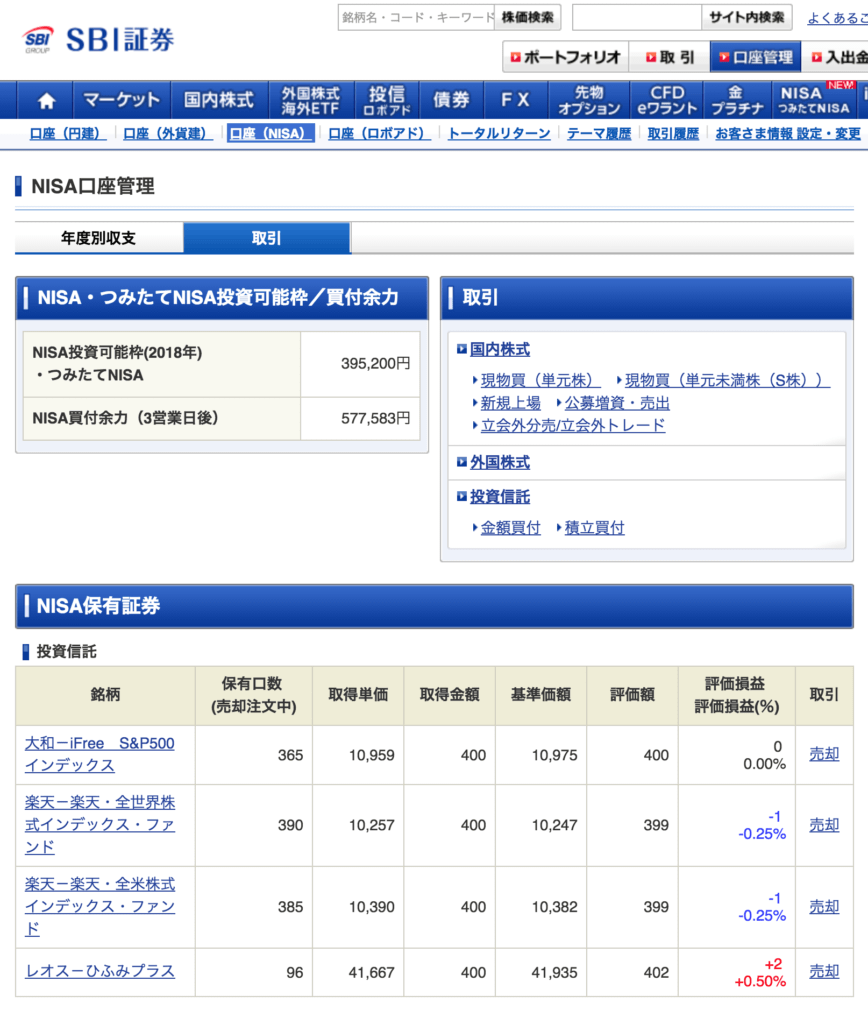Open the マーケット menu

tap(121, 101)
